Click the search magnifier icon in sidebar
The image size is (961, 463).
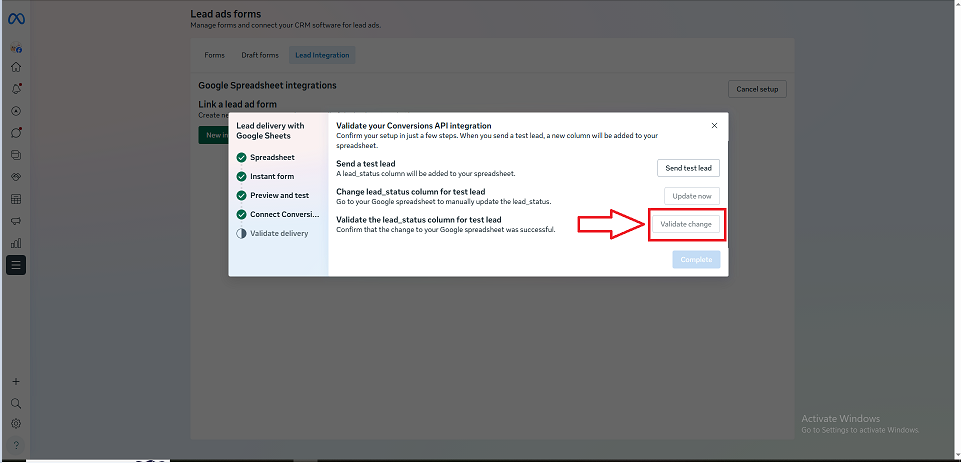(16, 403)
